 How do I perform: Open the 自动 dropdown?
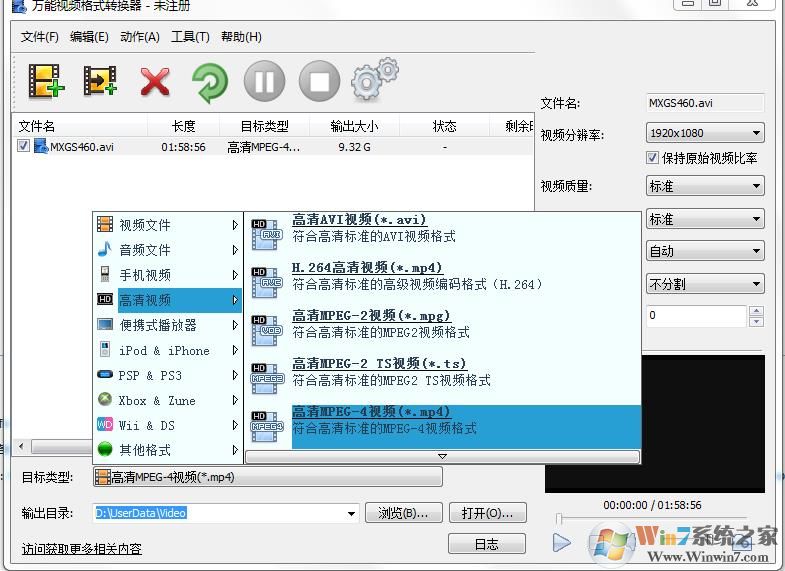705,251
